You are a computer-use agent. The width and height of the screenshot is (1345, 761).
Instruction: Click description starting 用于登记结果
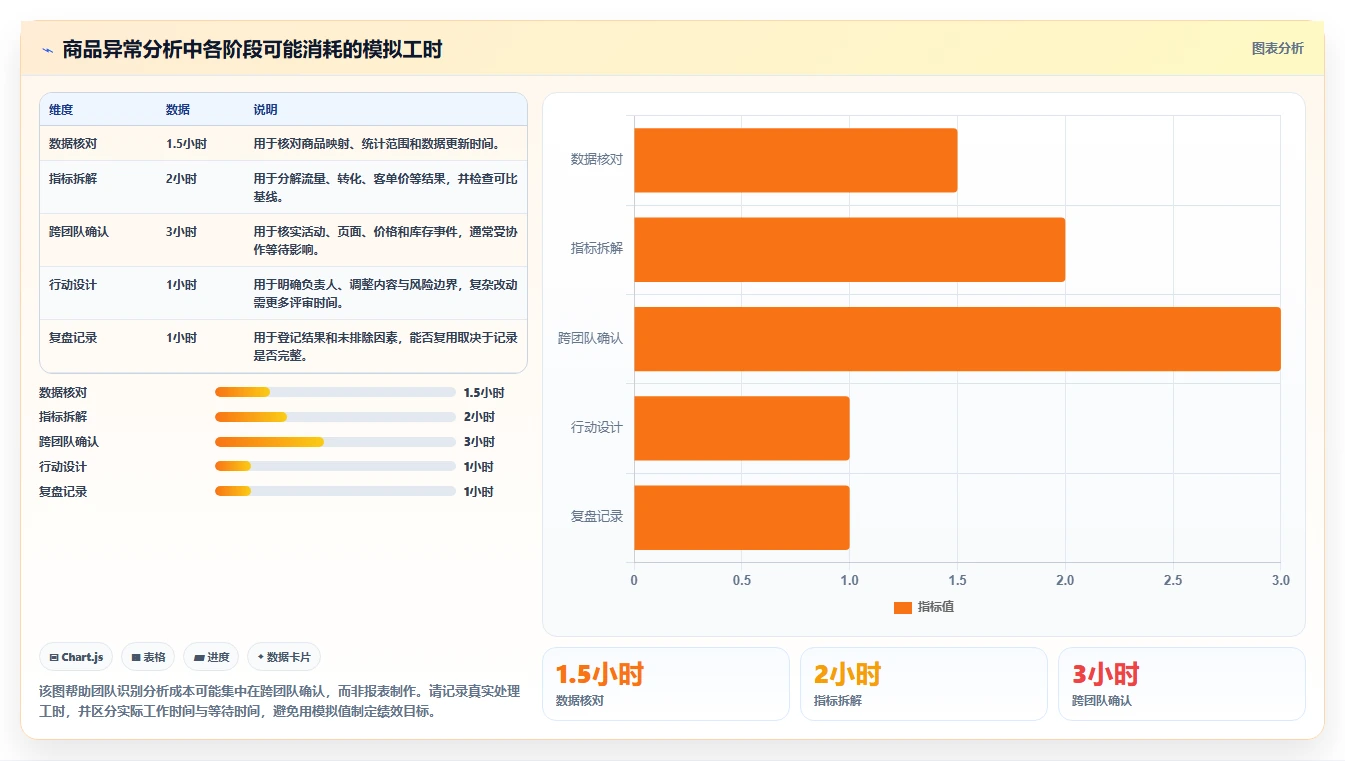(385, 346)
